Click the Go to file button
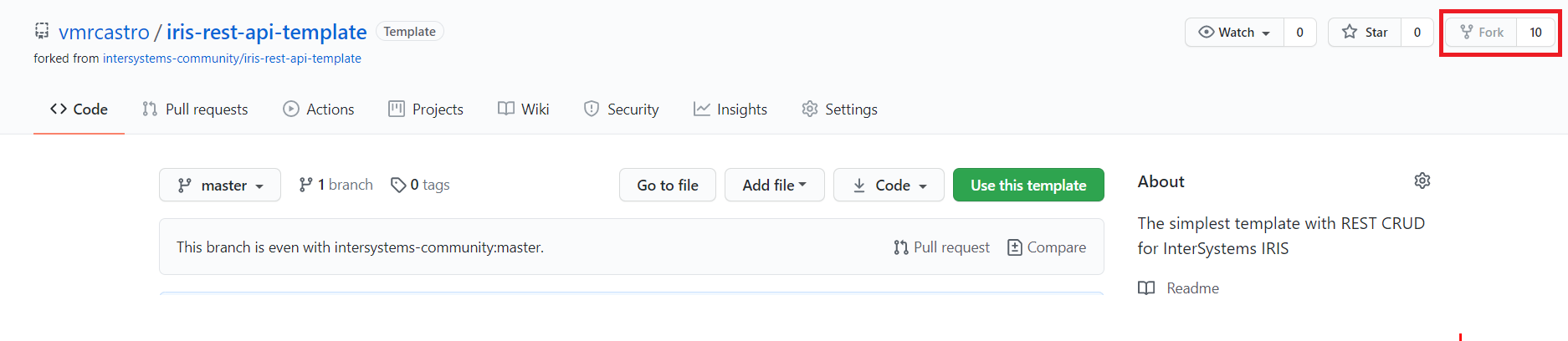The image size is (1568, 341). pyautogui.click(x=668, y=186)
